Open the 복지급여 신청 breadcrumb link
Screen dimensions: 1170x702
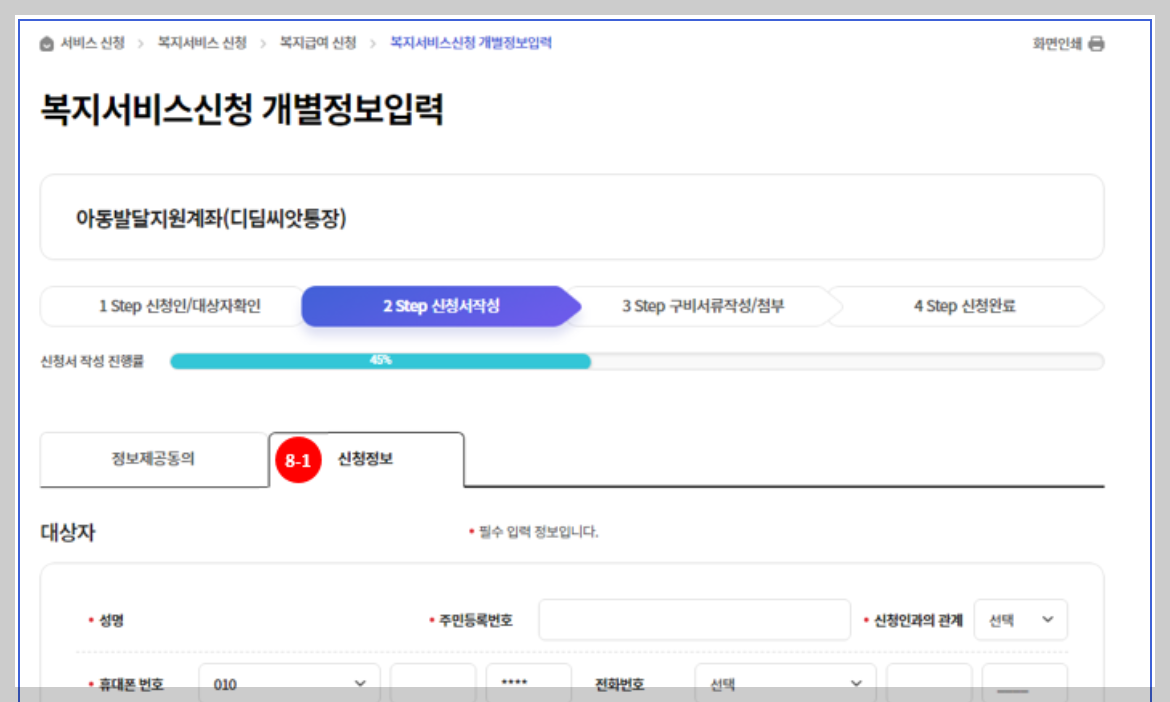coord(318,43)
